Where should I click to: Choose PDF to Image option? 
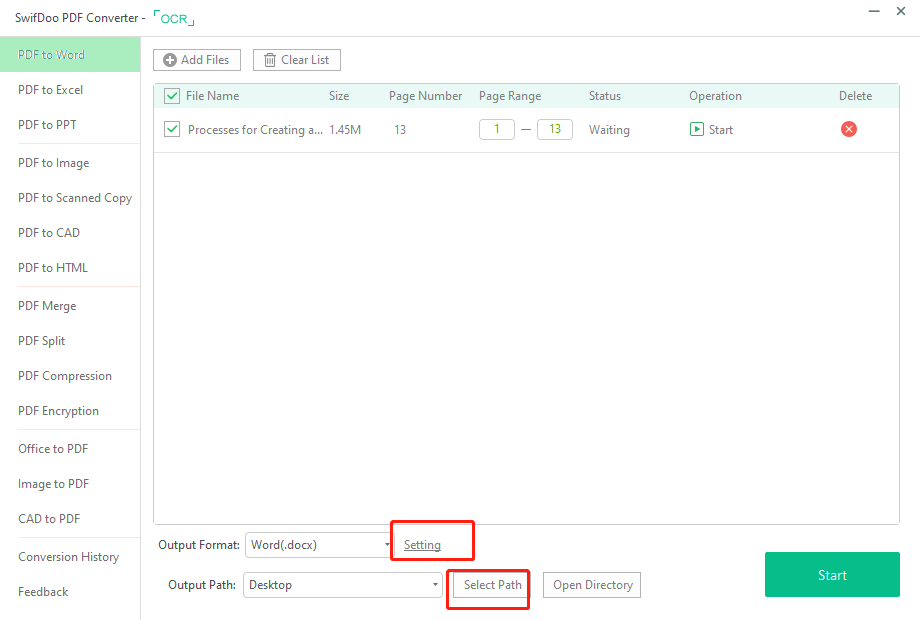click(53, 162)
